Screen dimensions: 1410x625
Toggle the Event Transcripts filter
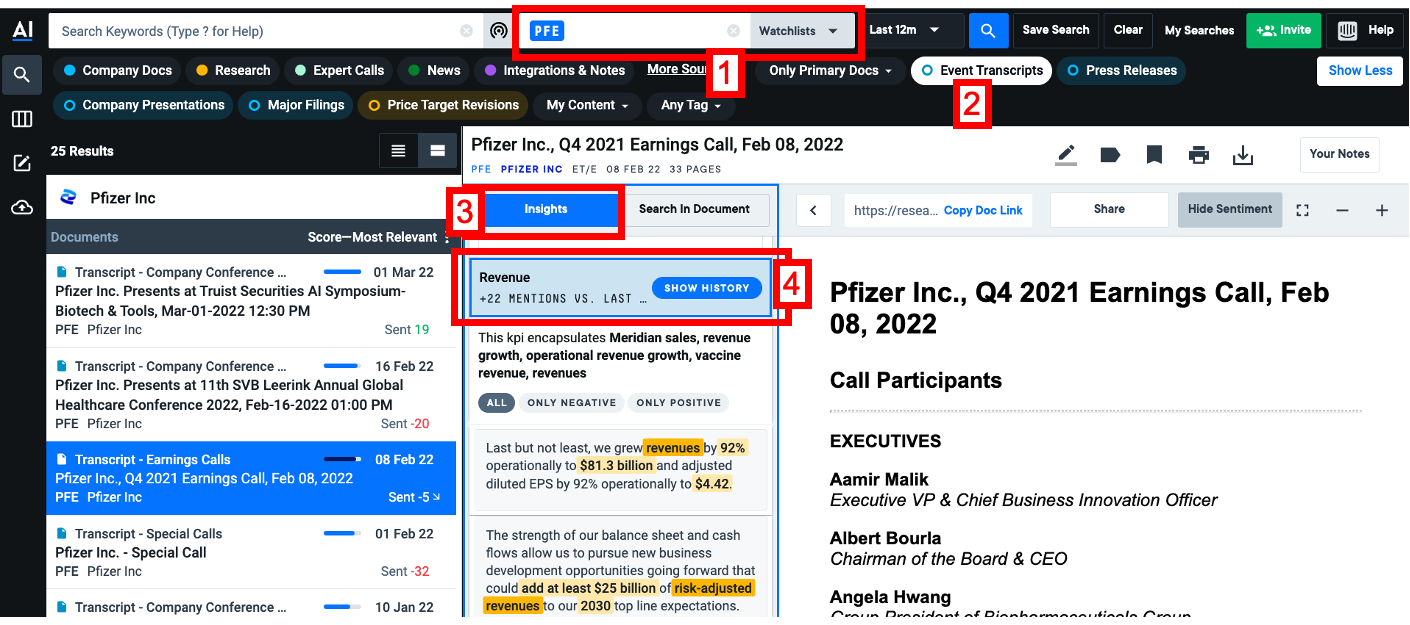[x=981, y=71]
